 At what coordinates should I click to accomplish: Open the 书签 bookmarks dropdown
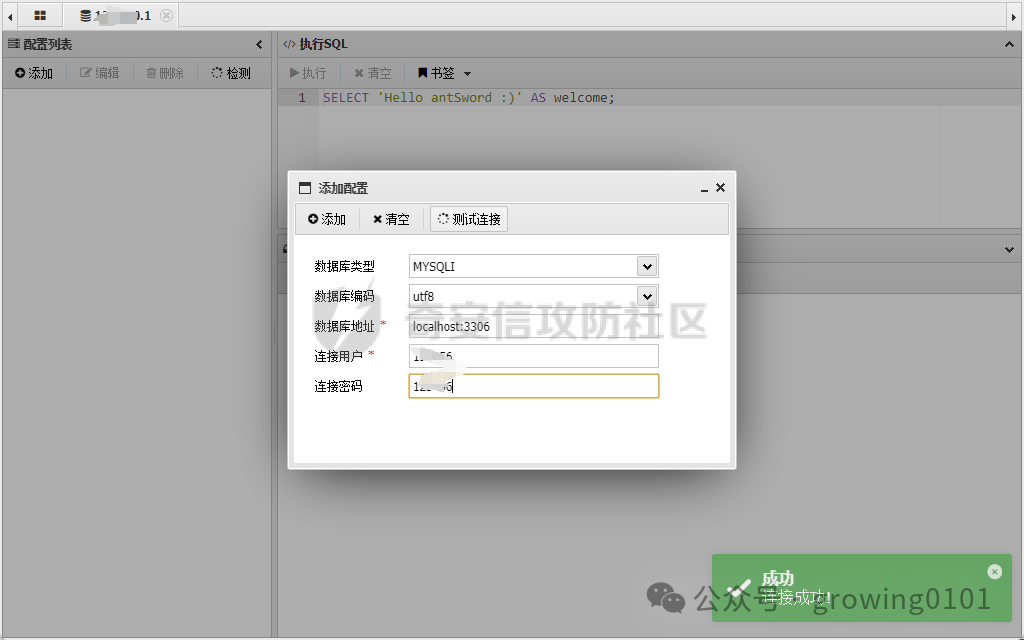[x=444, y=73]
